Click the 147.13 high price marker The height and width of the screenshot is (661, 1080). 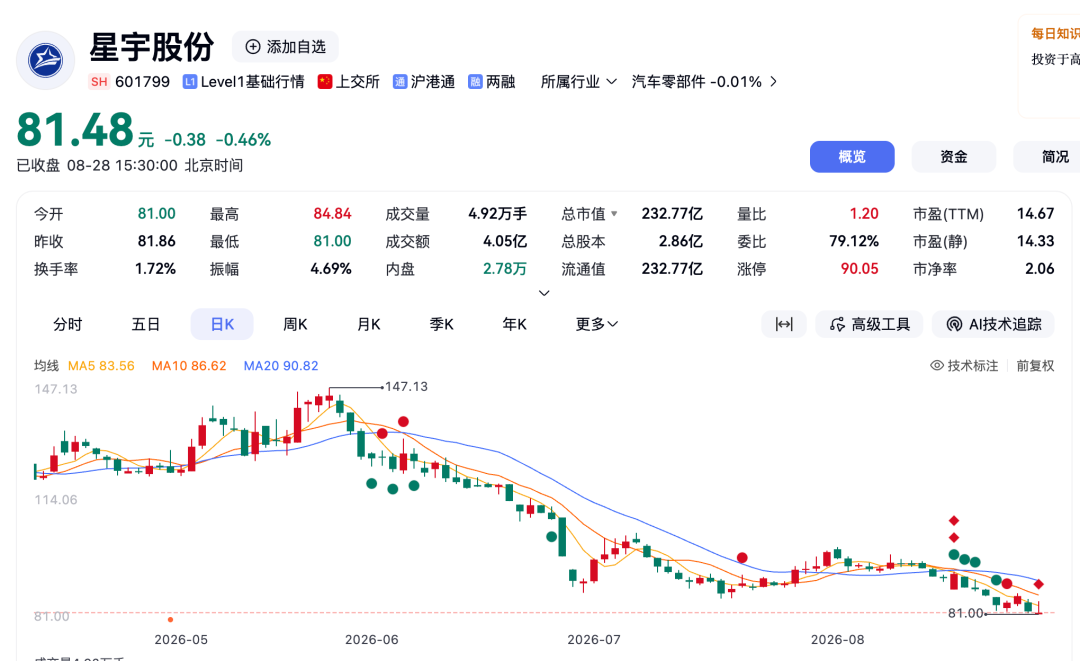[x=406, y=387]
